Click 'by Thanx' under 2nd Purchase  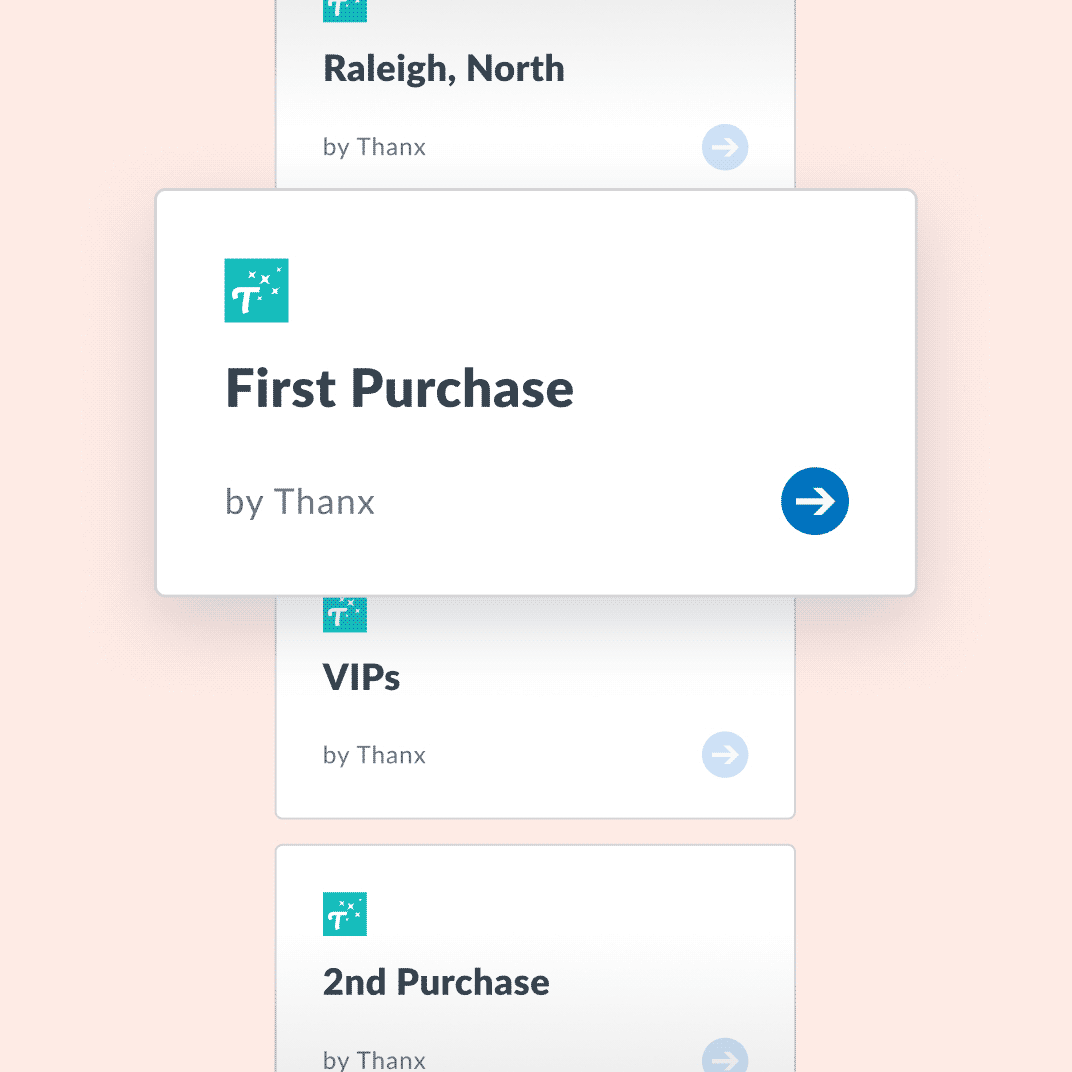coord(374,1060)
